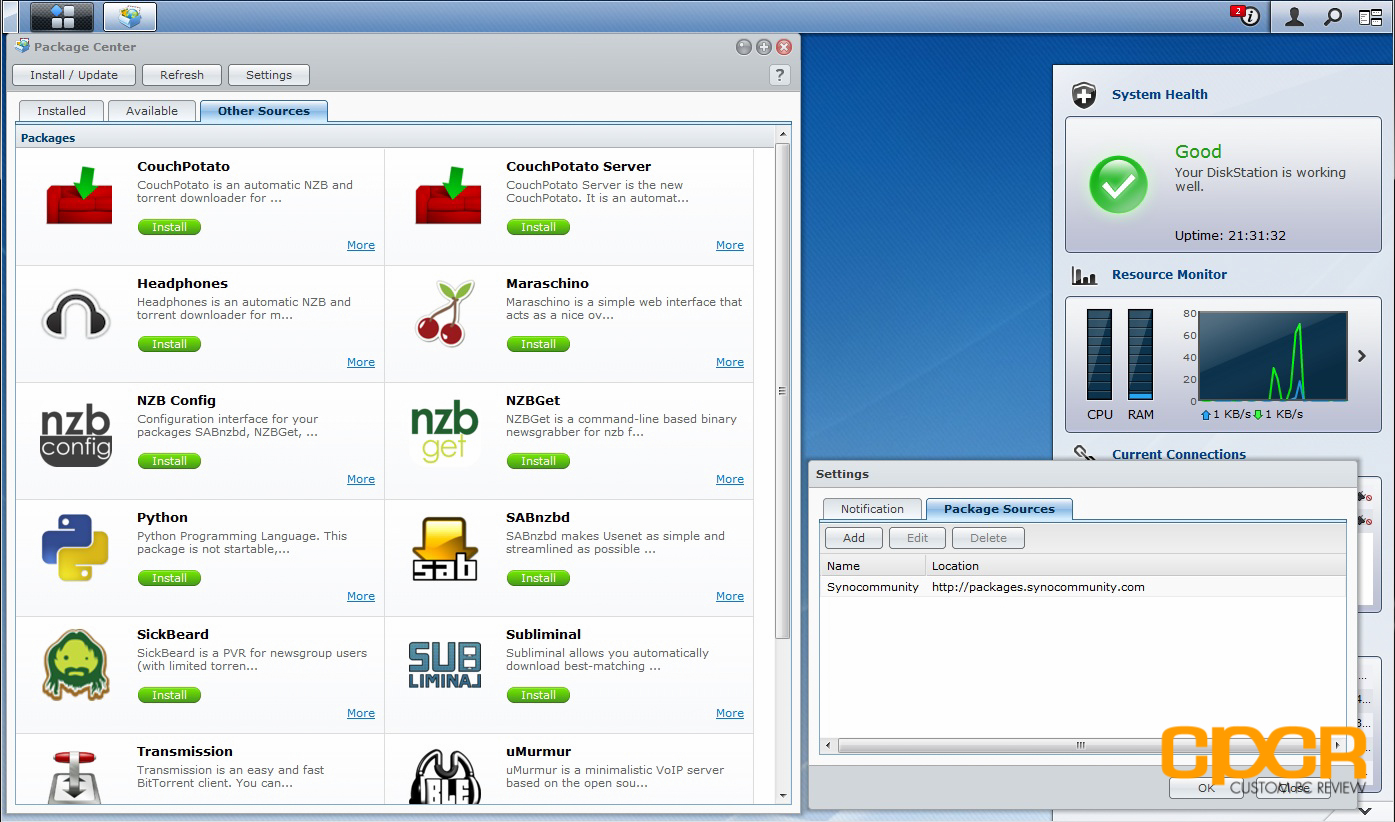1395x822 pixels.
Task: Click the Resource Monitor title link
Action: [1169, 275]
